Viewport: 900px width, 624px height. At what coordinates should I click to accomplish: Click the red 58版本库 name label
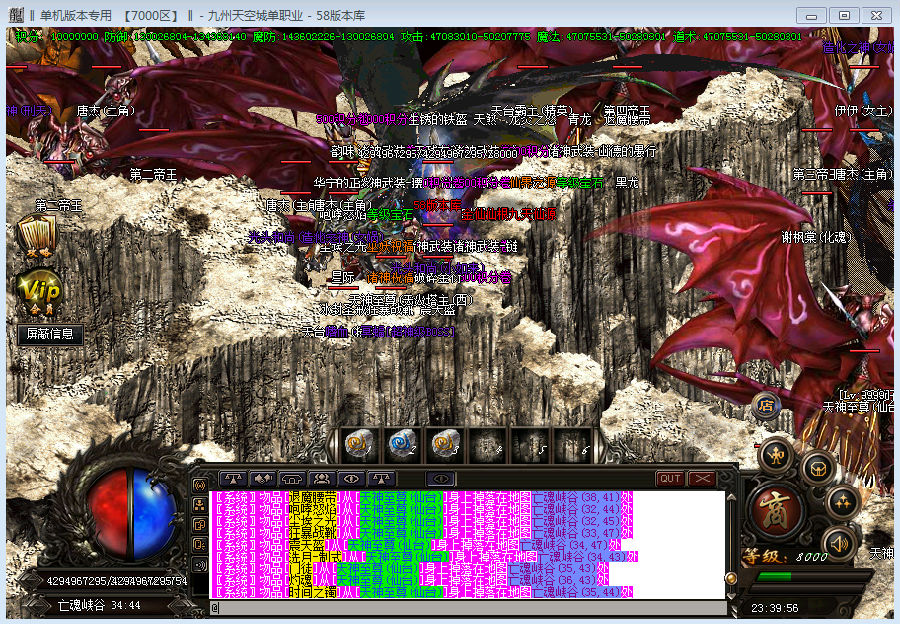coord(437,204)
